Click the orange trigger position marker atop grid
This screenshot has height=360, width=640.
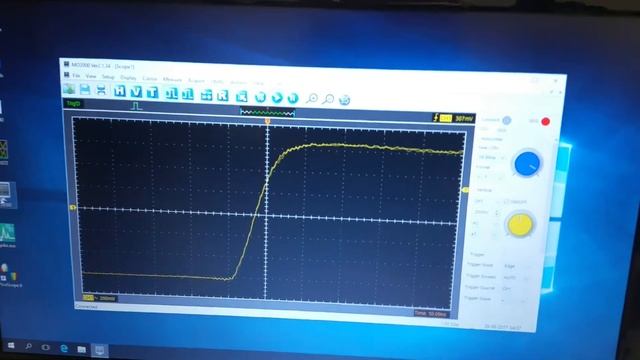pyautogui.click(x=268, y=121)
